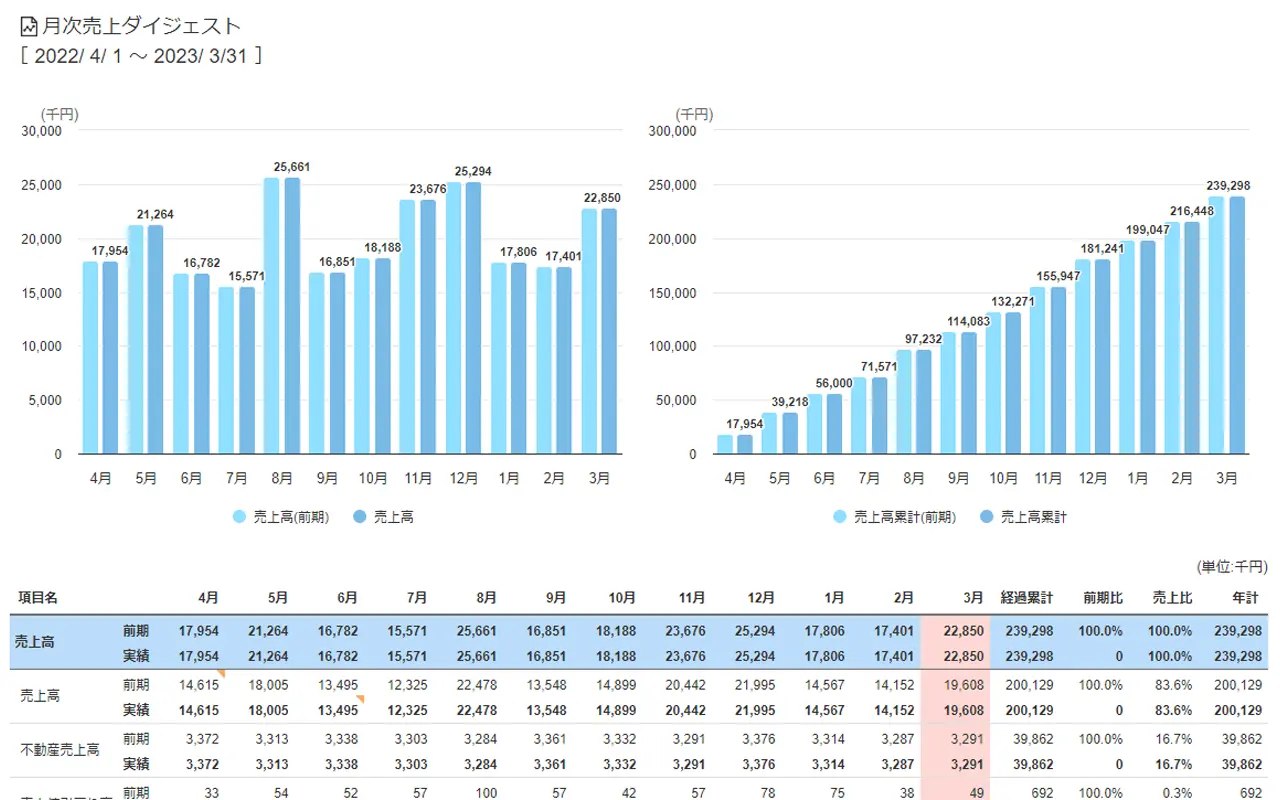Click 16.7% in 不動産売上高 前期 売上比 cell

point(1174,737)
